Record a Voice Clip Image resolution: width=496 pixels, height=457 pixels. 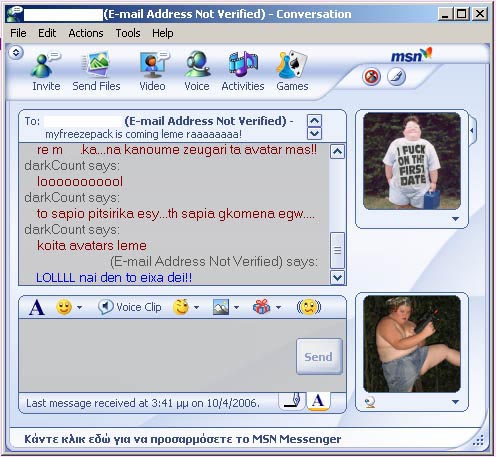coord(130,307)
